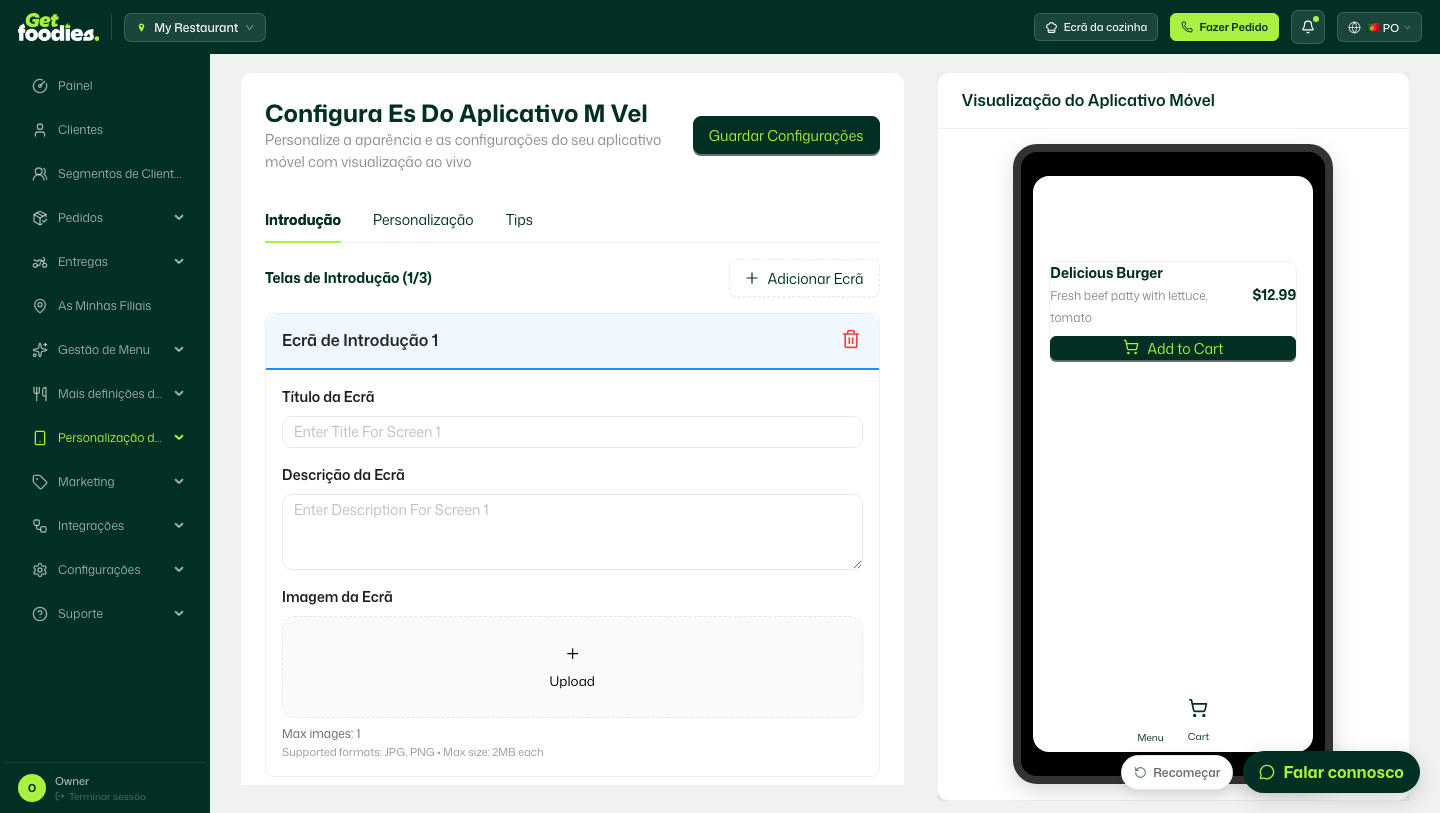
Task: Click Ecrã da cozinha button
Action: [1096, 27]
